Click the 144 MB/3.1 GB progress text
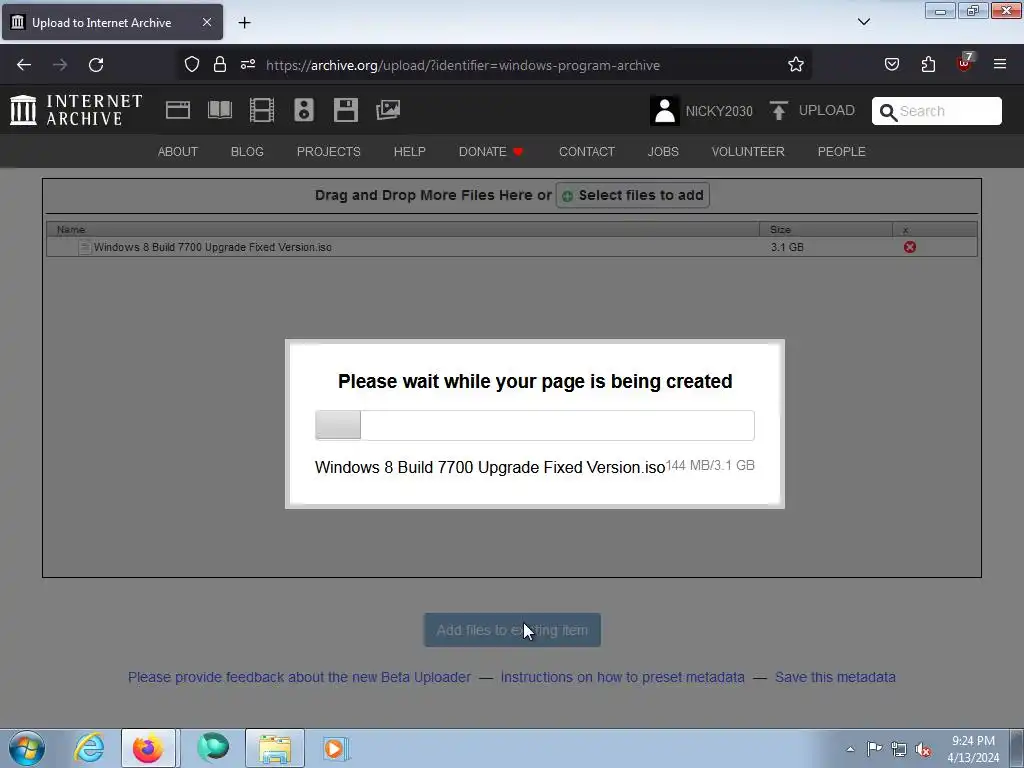Screen dimensions: 1024x768 (710, 466)
